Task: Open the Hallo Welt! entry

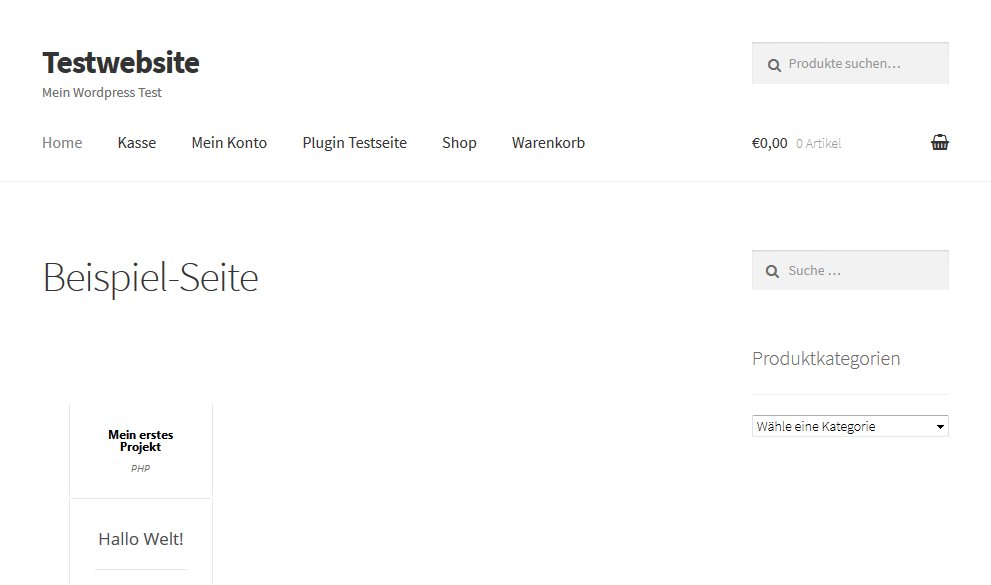Action: pos(140,539)
